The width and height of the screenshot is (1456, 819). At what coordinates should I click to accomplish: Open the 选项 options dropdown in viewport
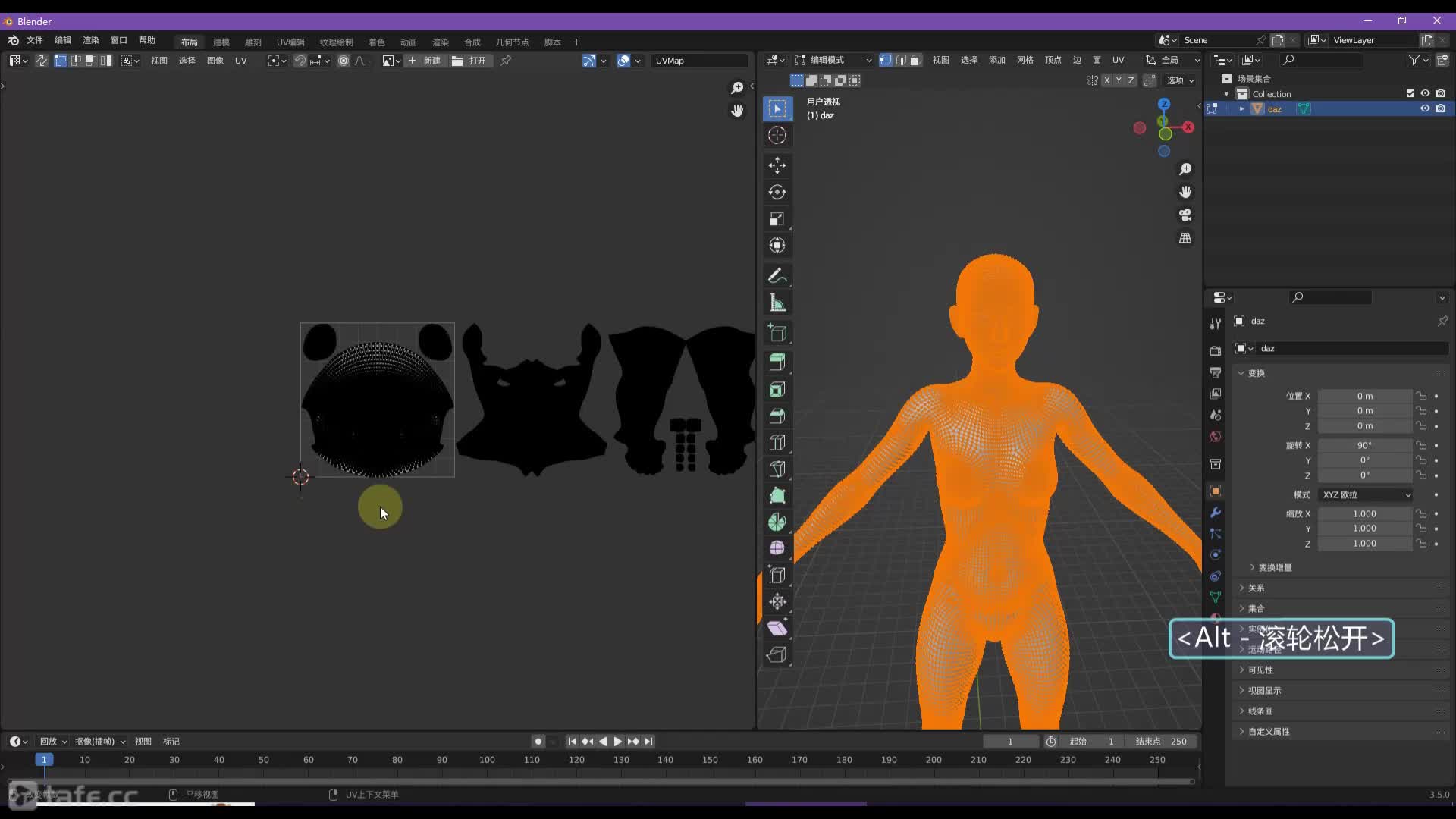[x=1180, y=80]
